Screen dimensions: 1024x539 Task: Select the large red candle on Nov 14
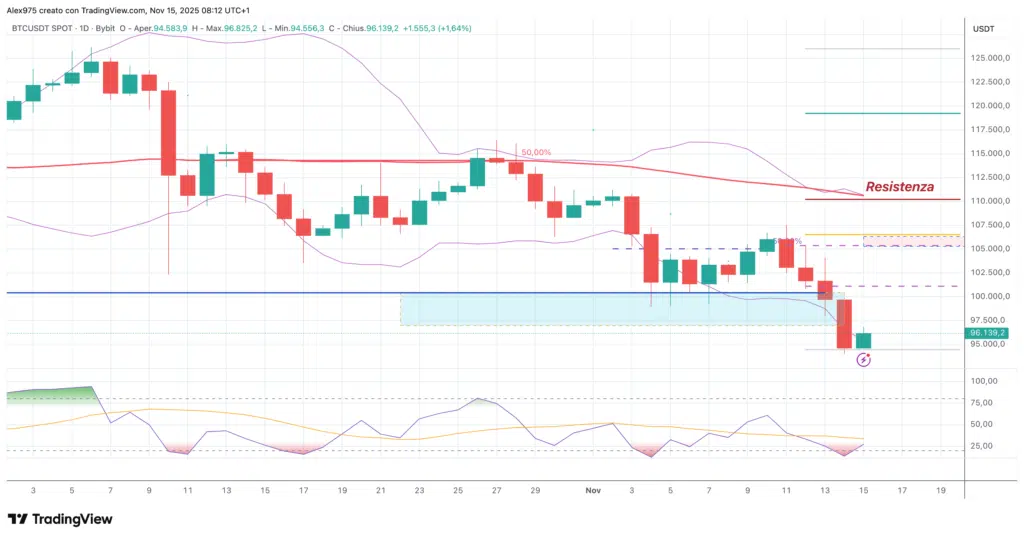pos(844,323)
